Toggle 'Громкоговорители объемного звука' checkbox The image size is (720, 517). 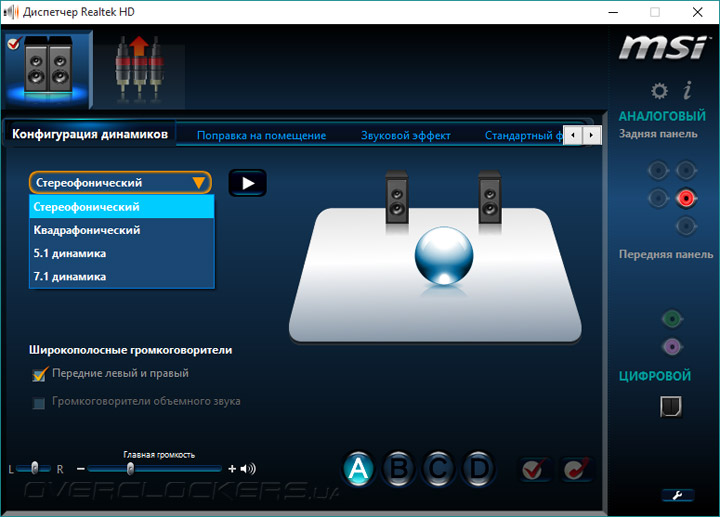point(39,403)
